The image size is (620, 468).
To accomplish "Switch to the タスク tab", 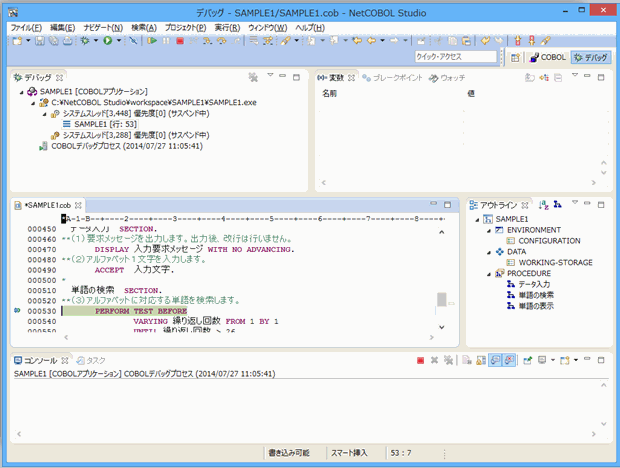I will pyautogui.click(x=91, y=360).
